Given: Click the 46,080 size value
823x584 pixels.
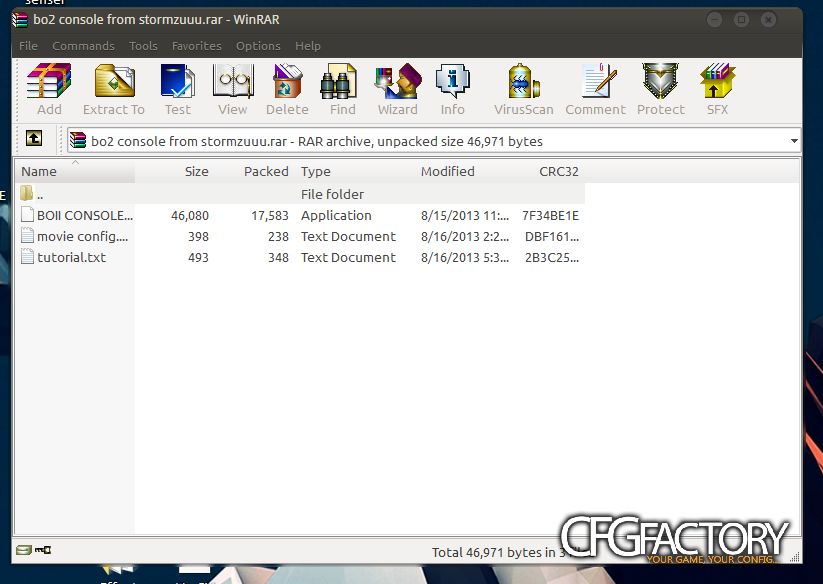Looking at the screenshot, I should coord(189,215).
